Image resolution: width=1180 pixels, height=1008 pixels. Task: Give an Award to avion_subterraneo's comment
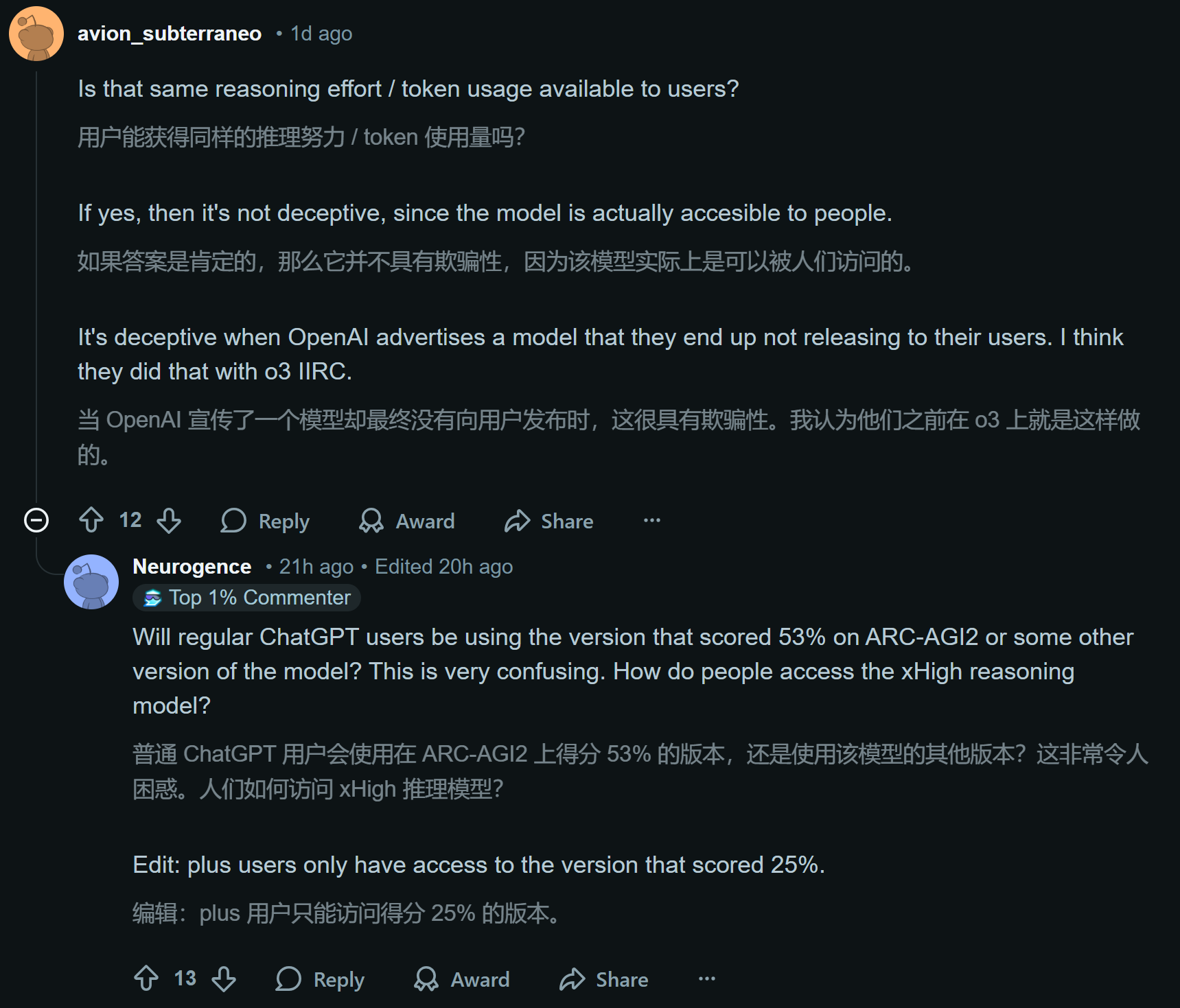(x=408, y=521)
